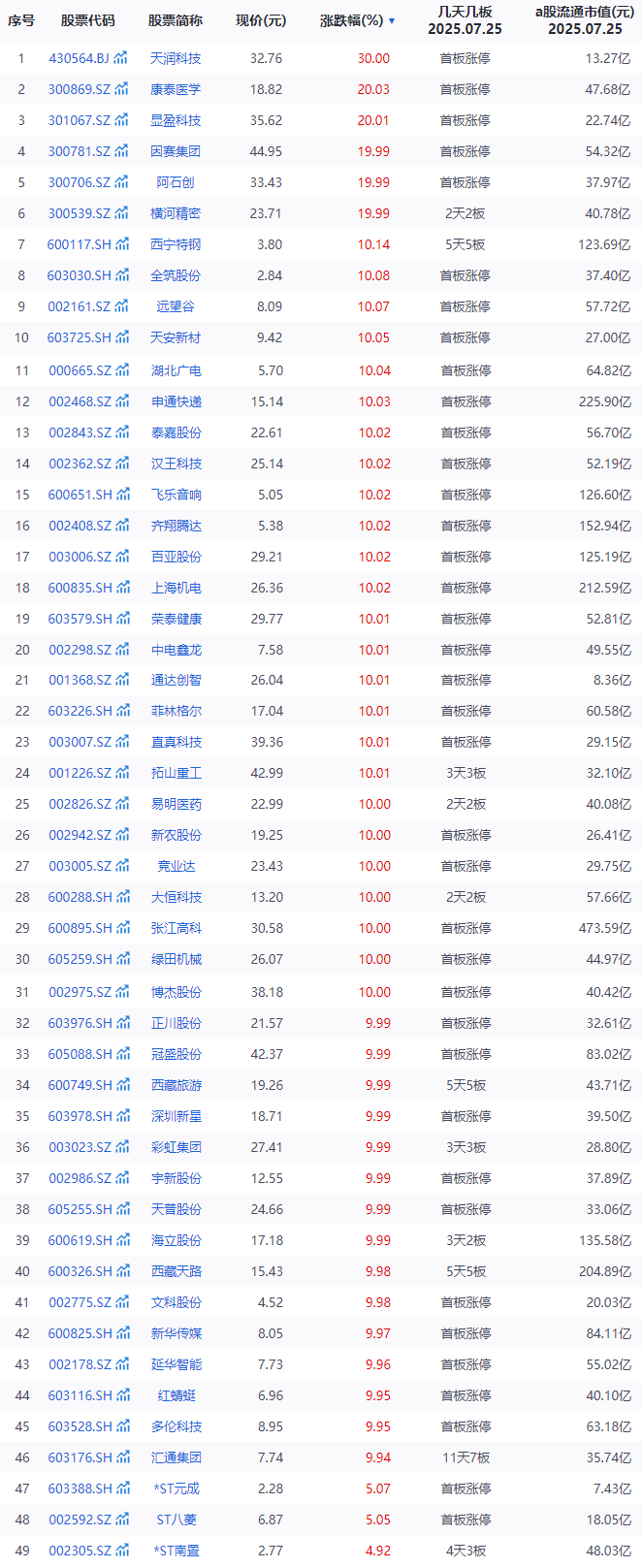The image size is (642, 1568).
Task: Click chart icon beside 600651.SH
Action: [x=122, y=495]
